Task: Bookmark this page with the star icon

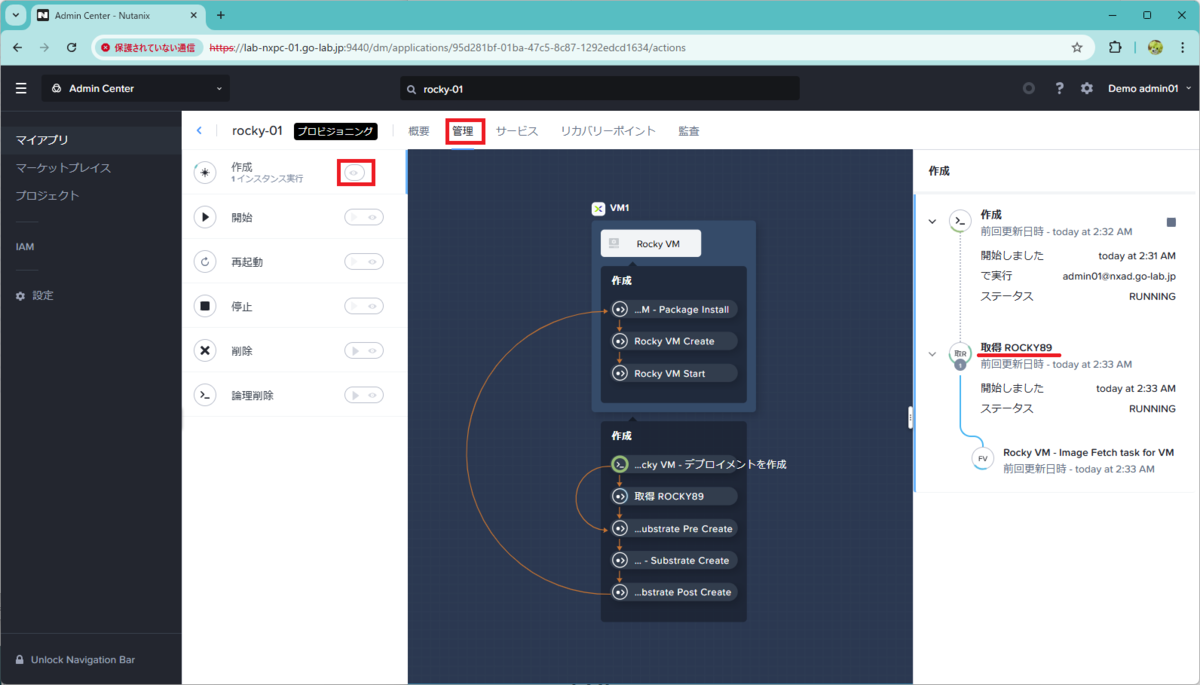Action: tap(1077, 47)
